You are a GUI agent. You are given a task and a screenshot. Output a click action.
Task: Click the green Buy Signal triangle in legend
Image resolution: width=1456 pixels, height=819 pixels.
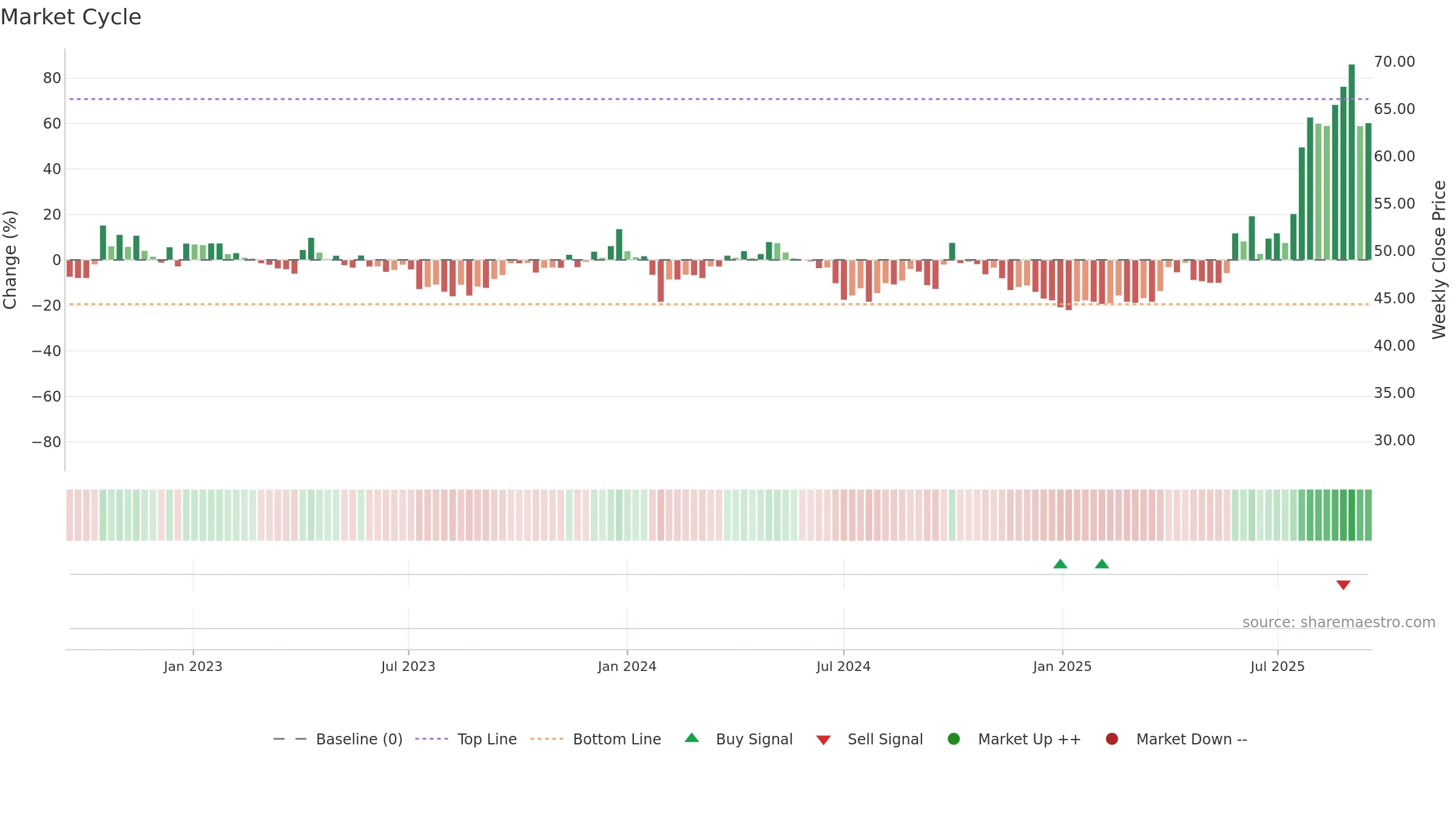(692, 738)
